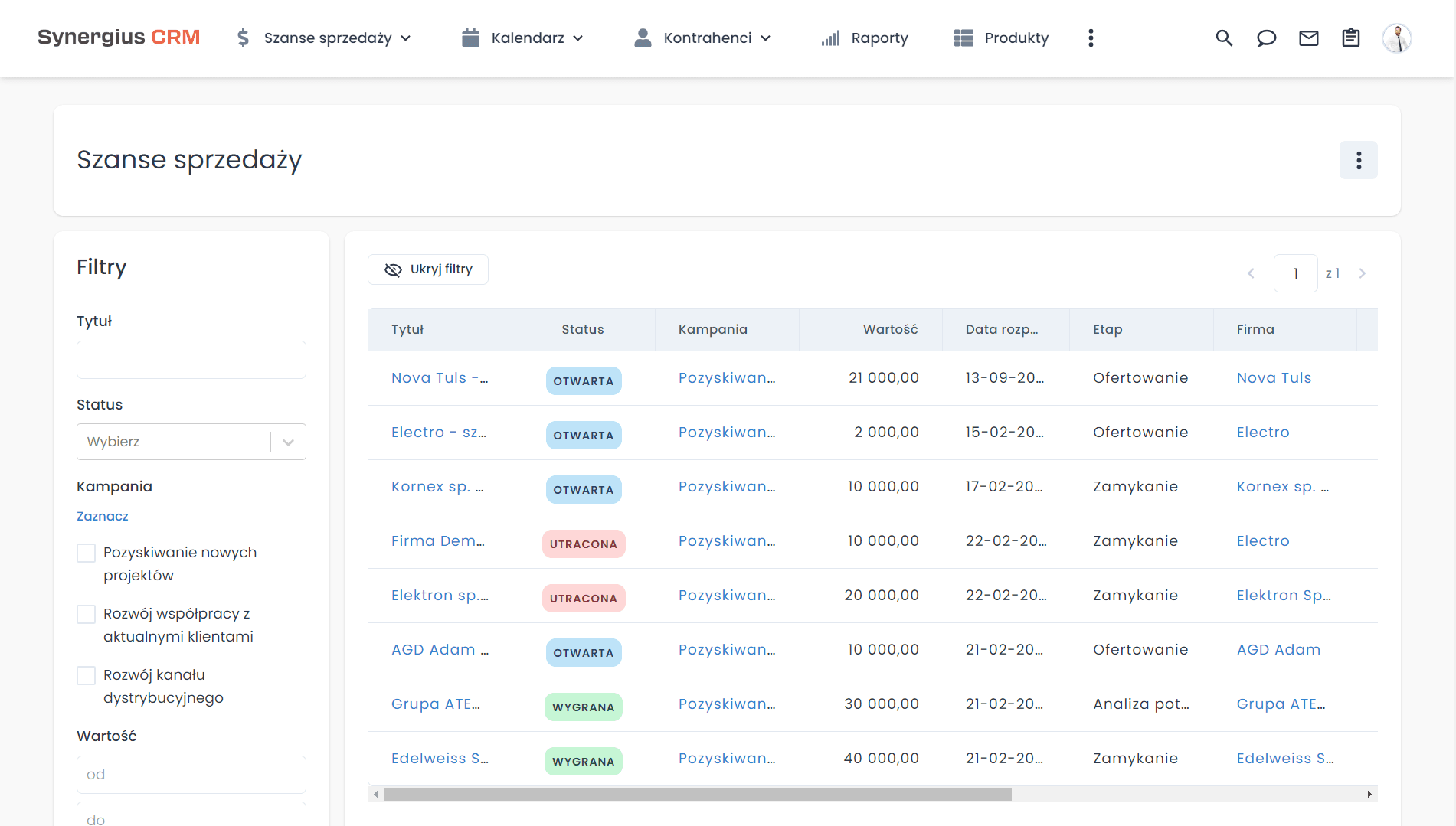Open the email envelope icon
Screen dimensions: 1456x826
(x=1309, y=38)
